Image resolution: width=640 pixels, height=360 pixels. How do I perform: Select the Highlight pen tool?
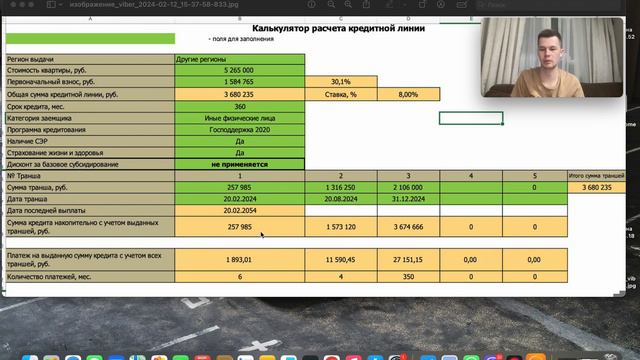point(390,4)
